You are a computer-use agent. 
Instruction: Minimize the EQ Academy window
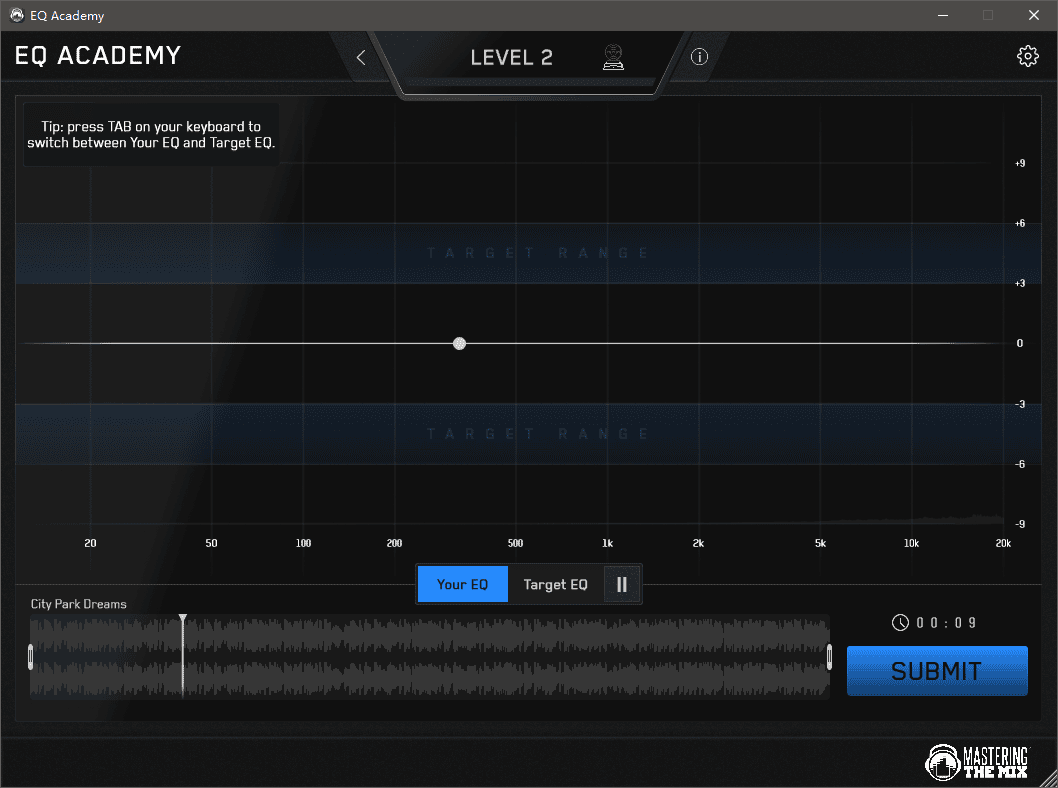tap(942, 15)
